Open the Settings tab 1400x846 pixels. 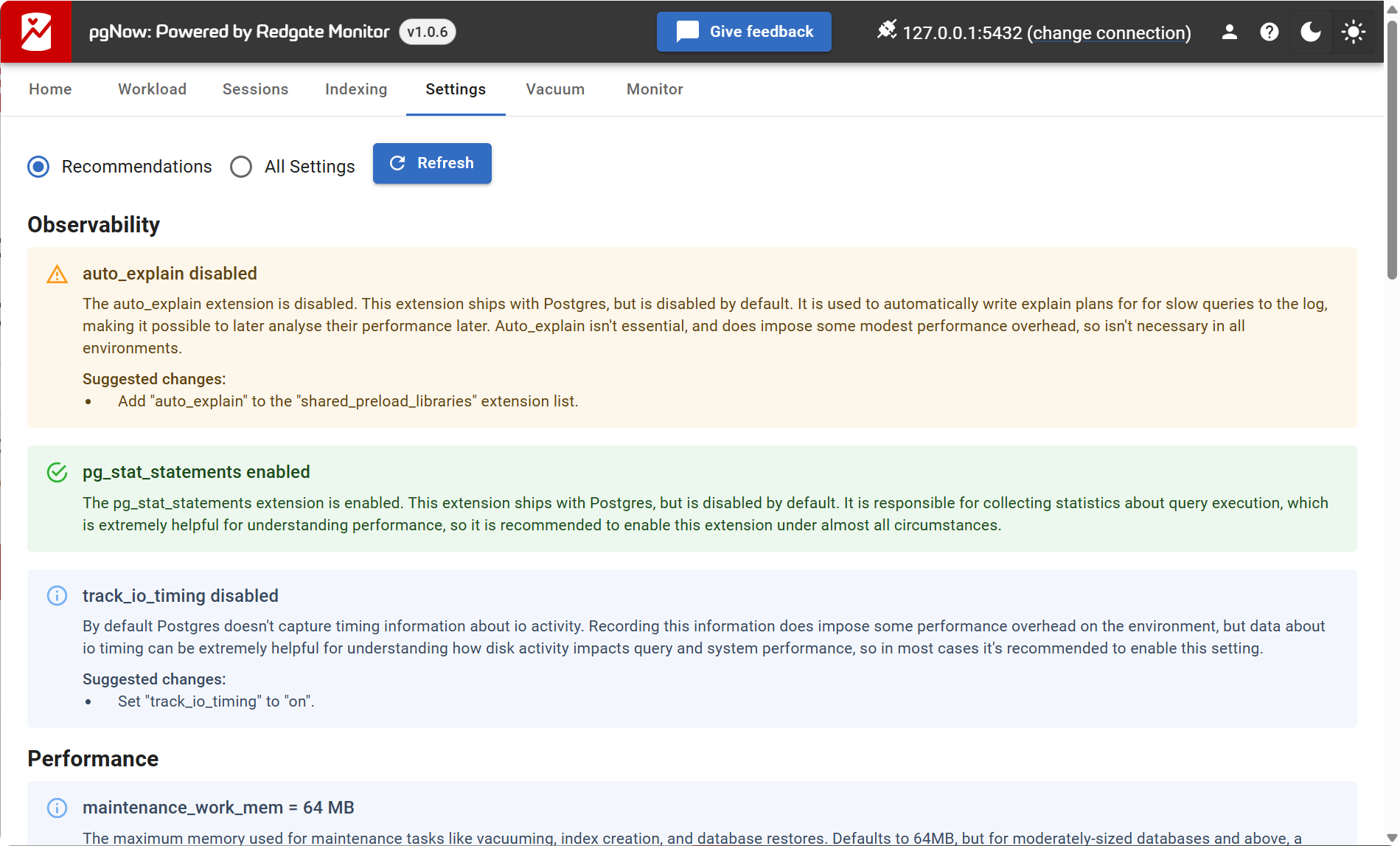point(456,89)
